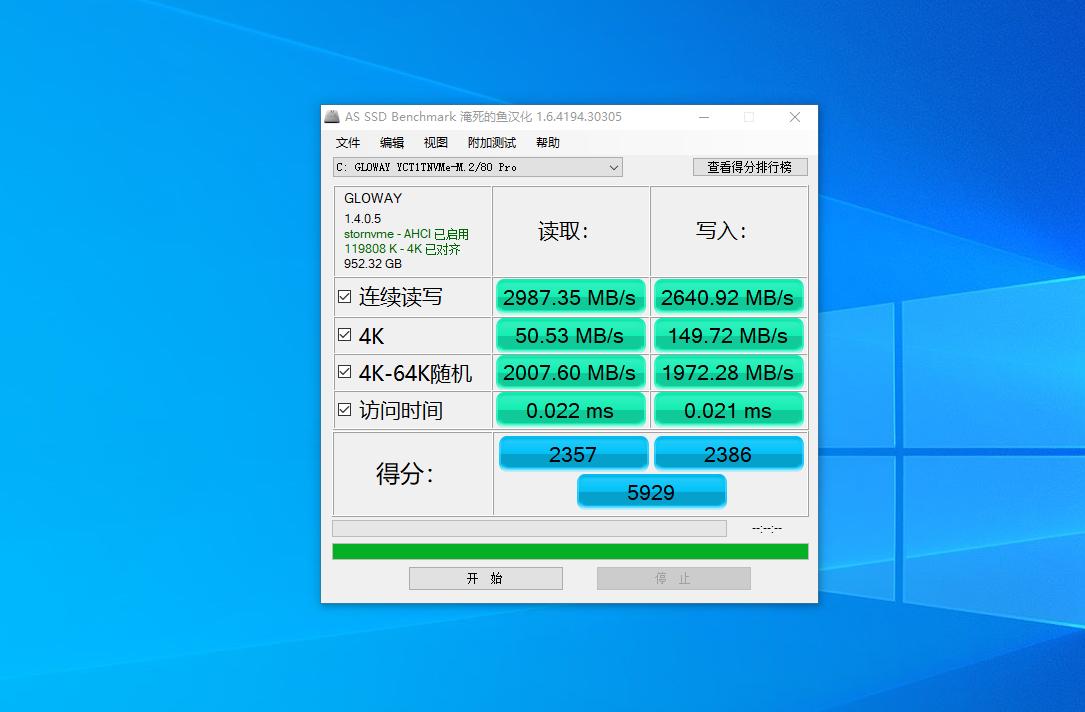Click the 读取 (Read) column header area
The width and height of the screenshot is (1085, 712).
coord(570,230)
